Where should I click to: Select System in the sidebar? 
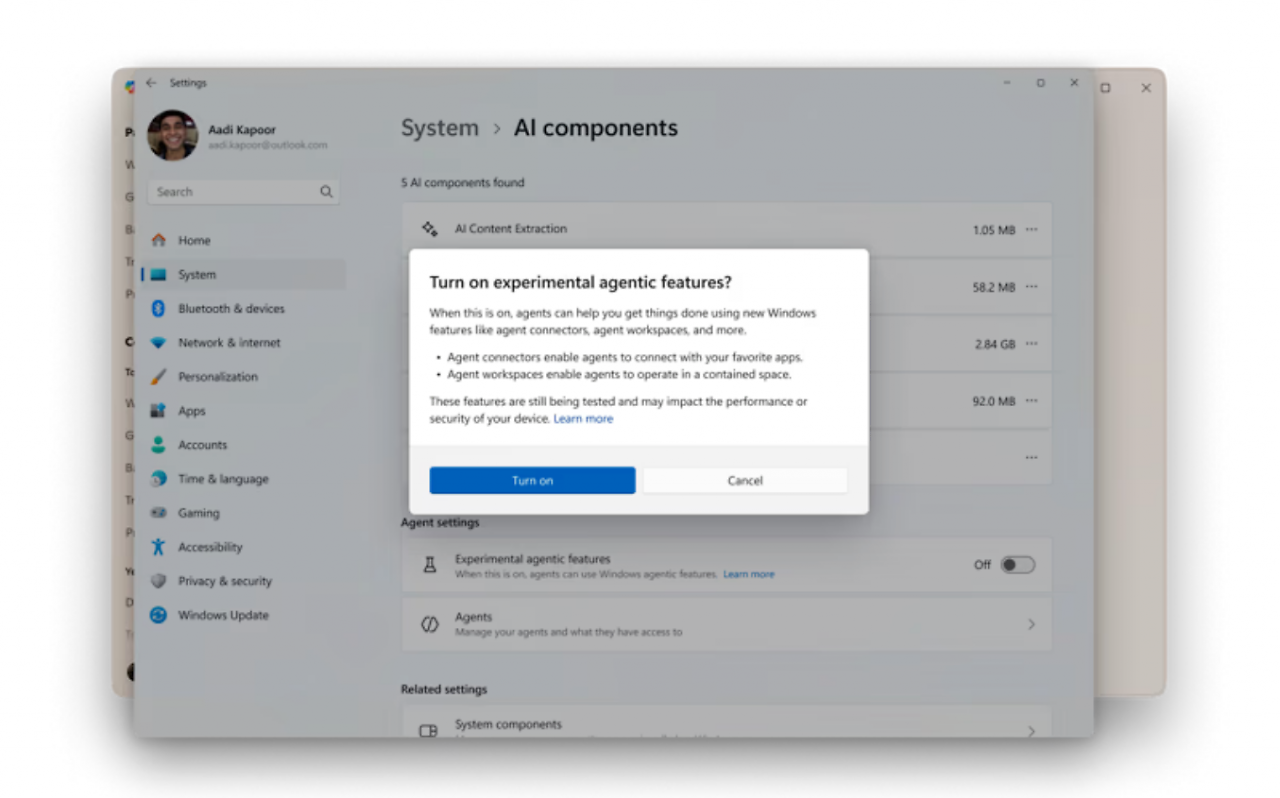(x=244, y=274)
